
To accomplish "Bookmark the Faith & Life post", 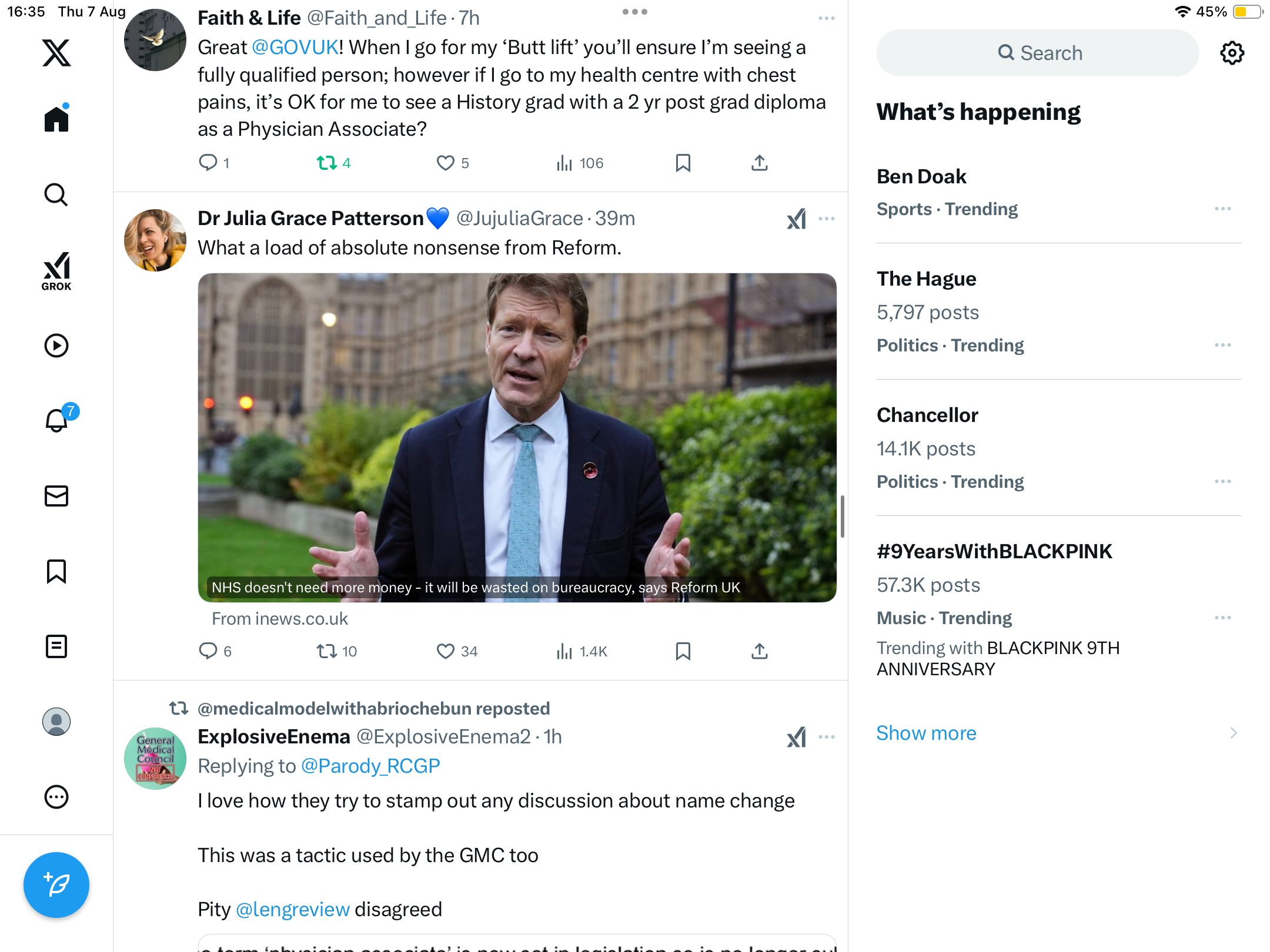I will (683, 163).
